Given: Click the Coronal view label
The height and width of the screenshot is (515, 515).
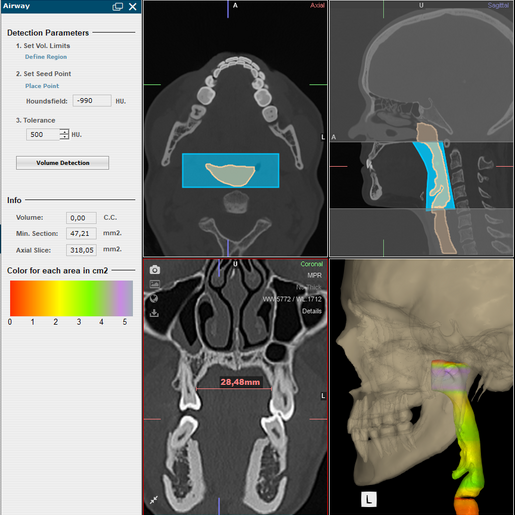Looking at the screenshot, I should pyautogui.click(x=312, y=264).
